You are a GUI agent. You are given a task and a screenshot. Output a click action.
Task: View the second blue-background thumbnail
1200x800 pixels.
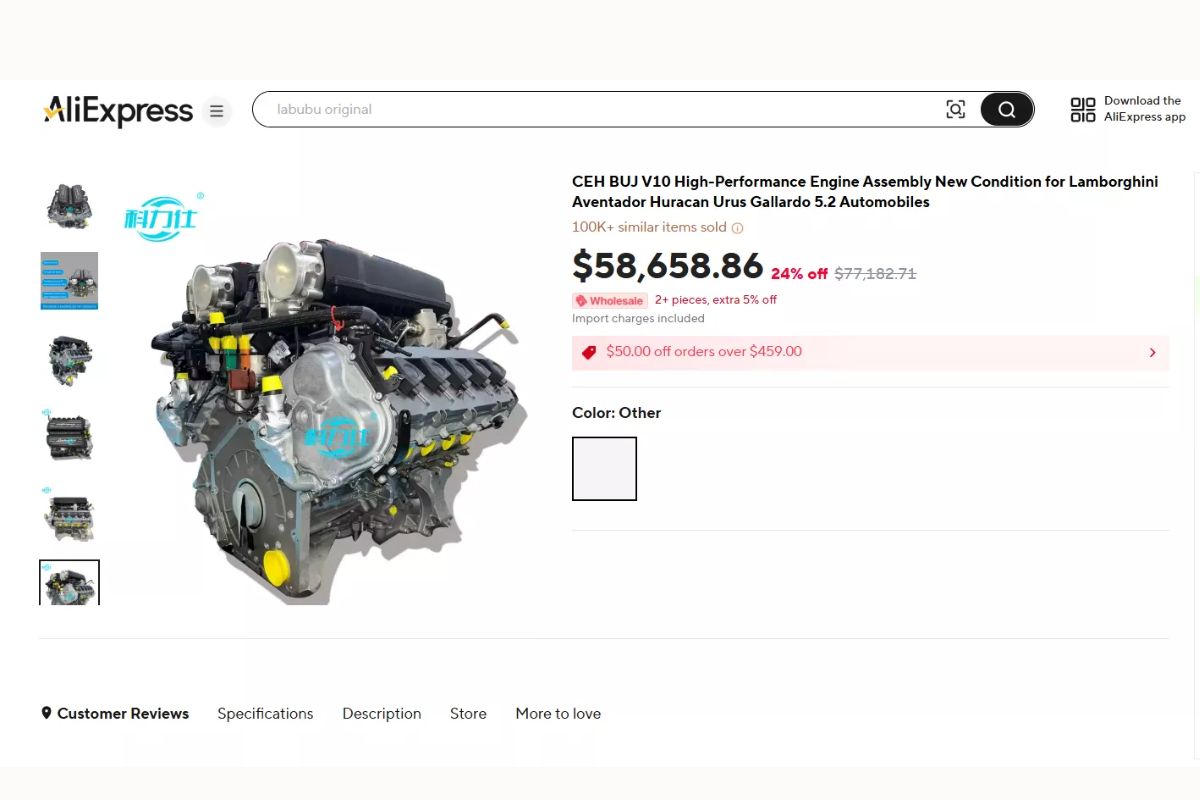69,281
